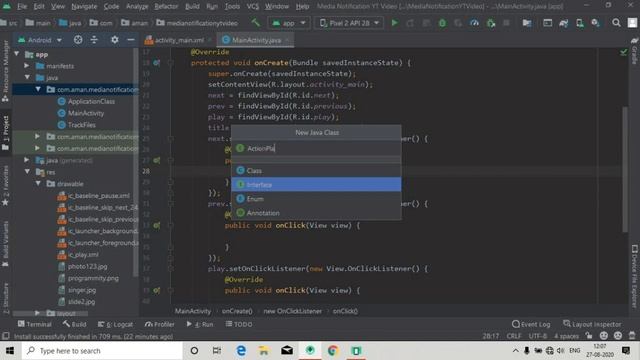Click the Make Project hammer icon
The image size is (640, 360).
(x=256, y=23)
